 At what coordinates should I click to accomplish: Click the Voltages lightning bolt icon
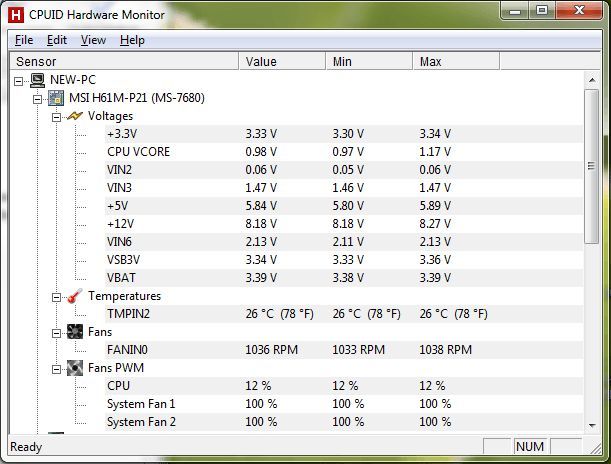(74, 116)
